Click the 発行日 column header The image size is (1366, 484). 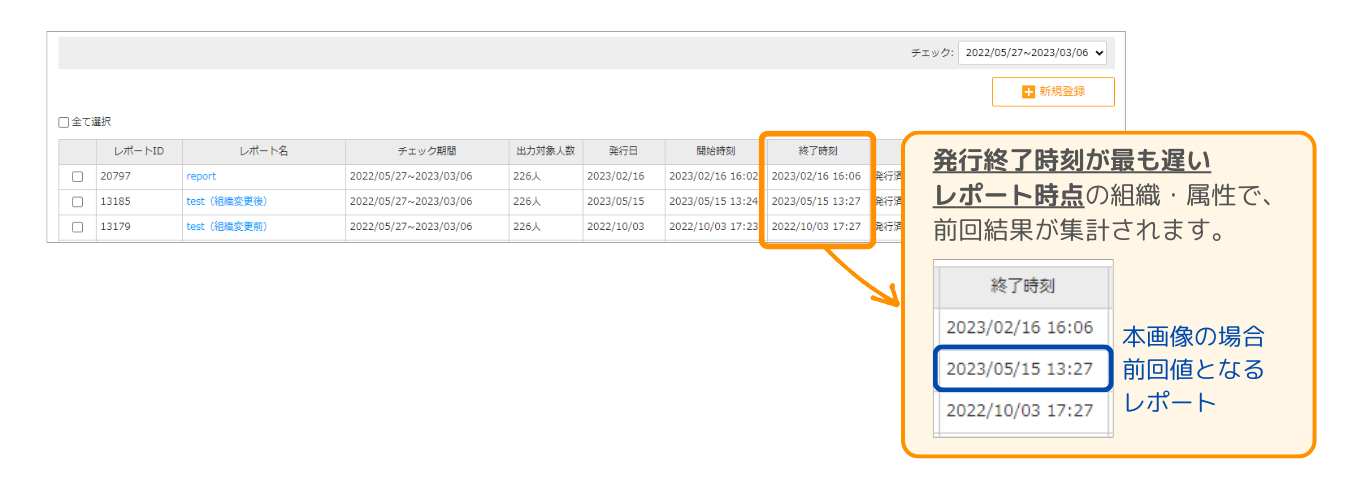tap(624, 151)
